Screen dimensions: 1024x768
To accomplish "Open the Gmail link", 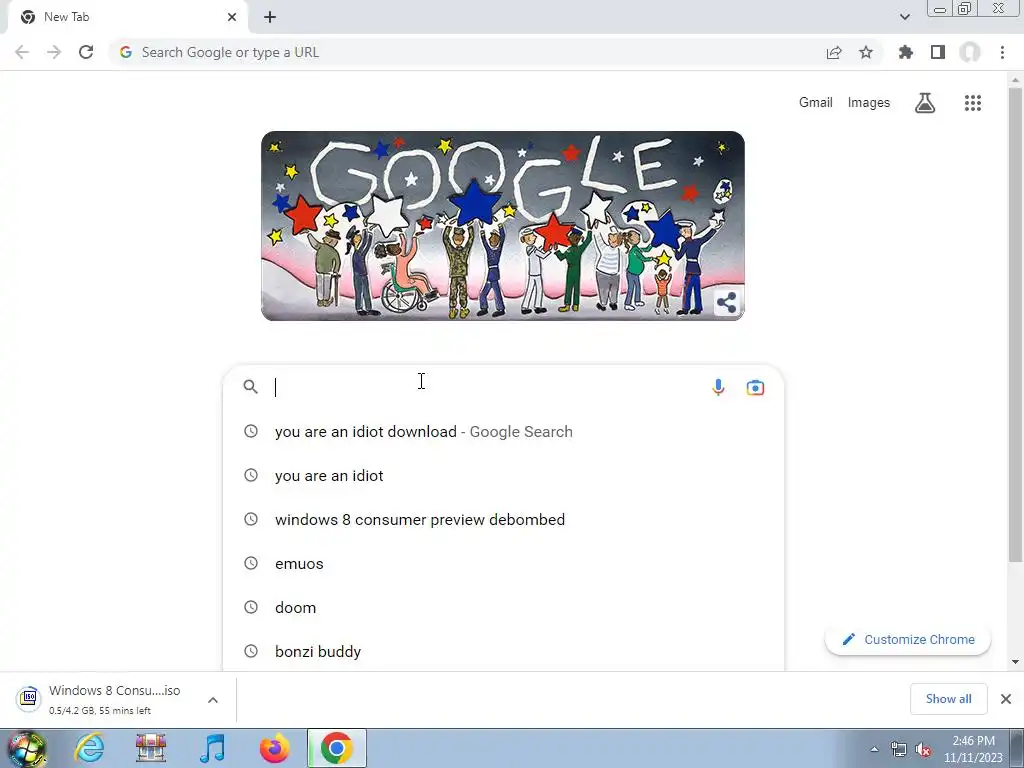I will click(816, 103).
